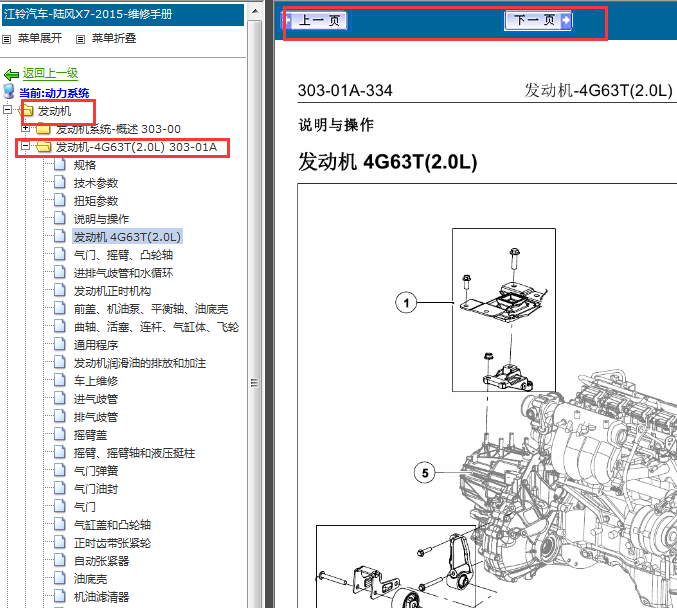
Task: Open the 技术参数 page
Action: (96, 183)
